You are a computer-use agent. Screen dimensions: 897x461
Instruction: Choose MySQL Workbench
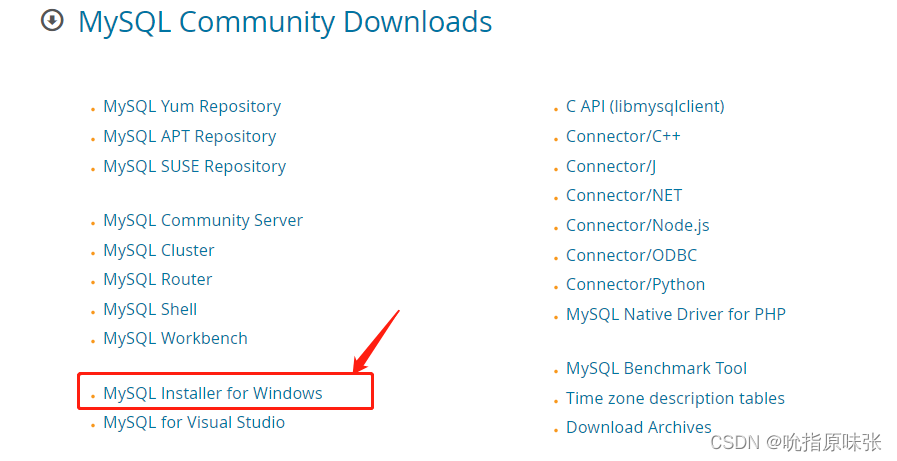(x=175, y=339)
